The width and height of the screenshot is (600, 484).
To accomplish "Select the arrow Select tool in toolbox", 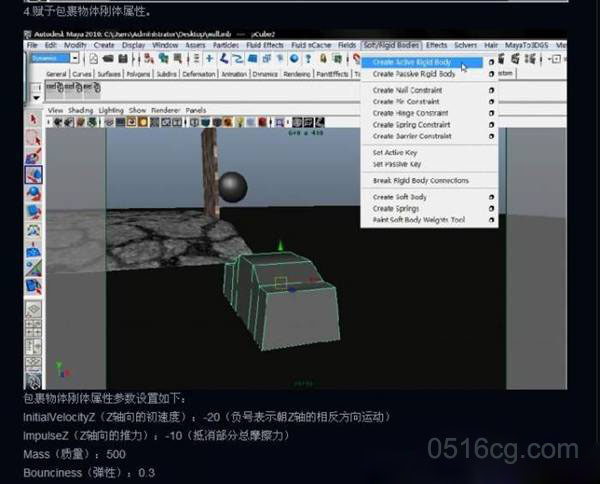I will pos(34,120).
